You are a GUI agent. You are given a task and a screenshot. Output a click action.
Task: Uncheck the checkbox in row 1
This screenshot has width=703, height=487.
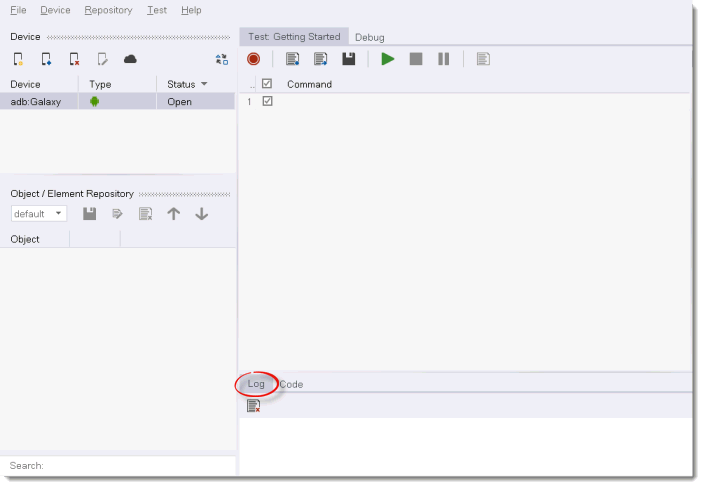pos(267,102)
